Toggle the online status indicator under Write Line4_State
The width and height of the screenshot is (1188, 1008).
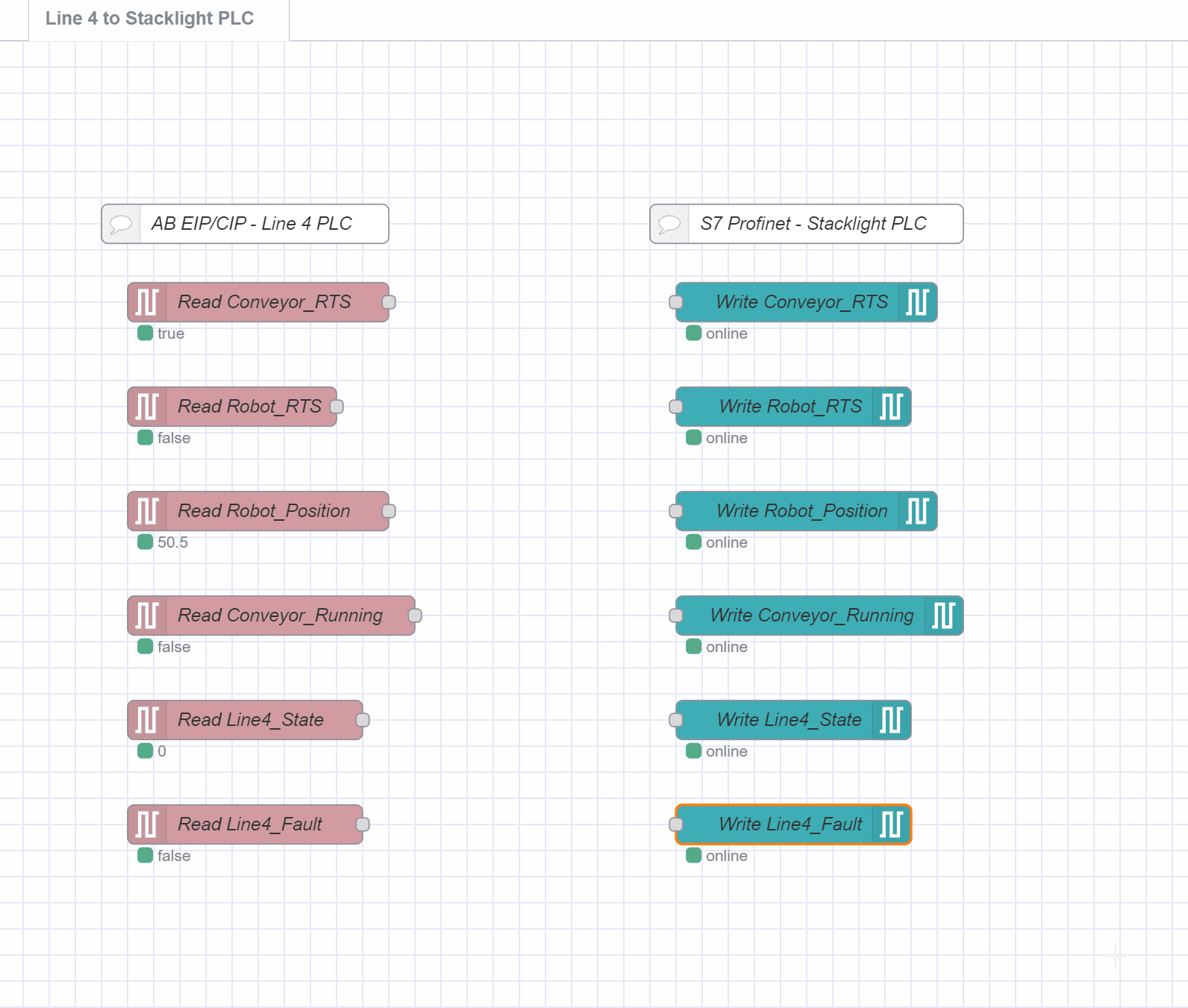pos(693,751)
